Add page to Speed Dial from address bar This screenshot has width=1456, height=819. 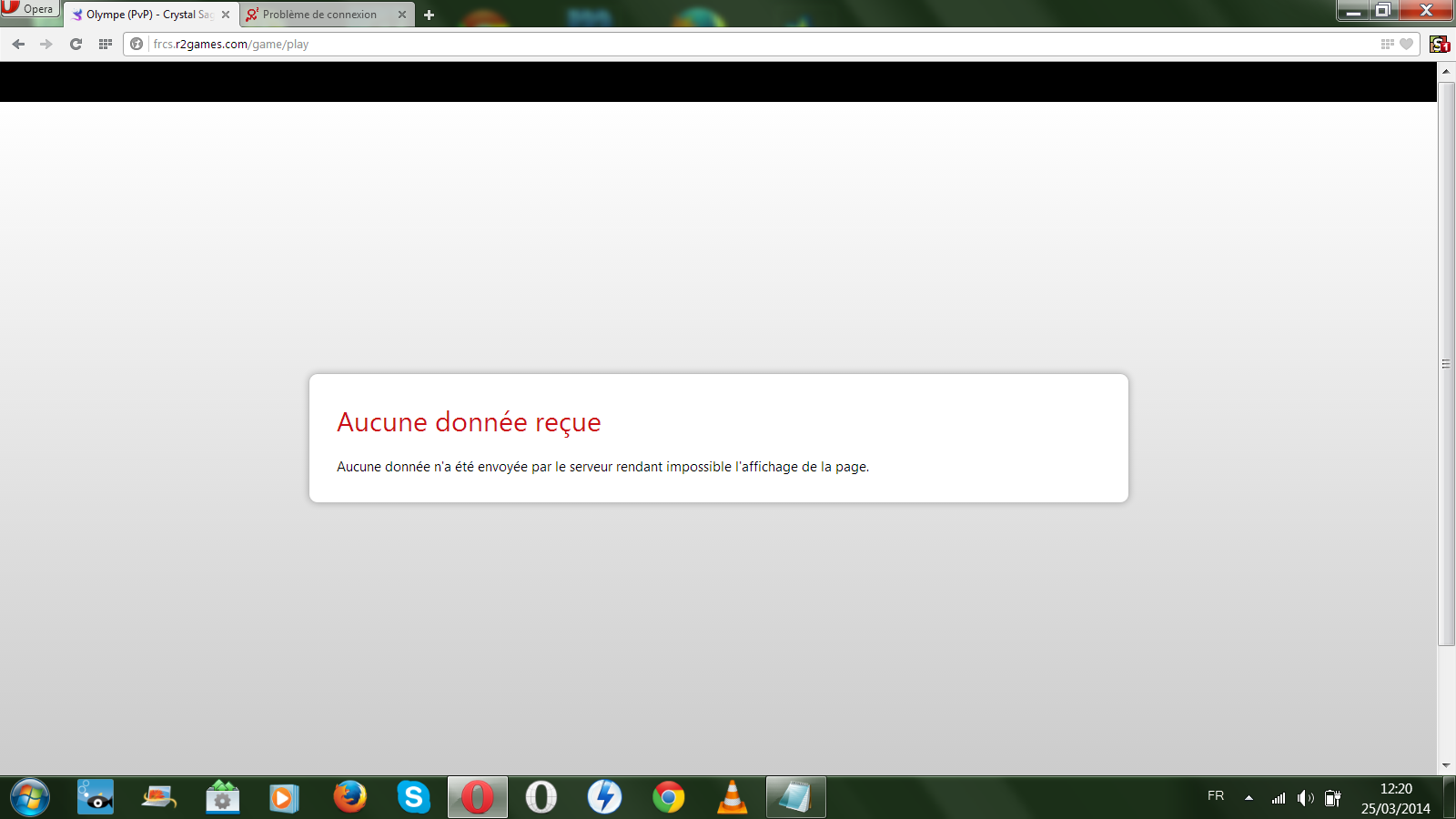tap(1387, 44)
